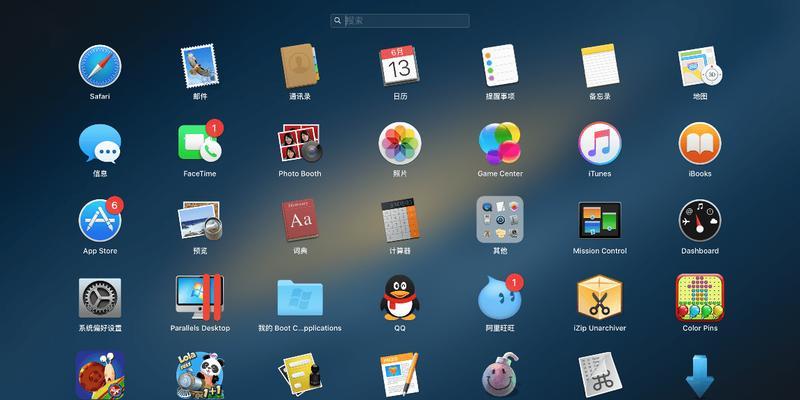Open the 通讯录 contacts app
The height and width of the screenshot is (400, 800).
[x=300, y=66]
